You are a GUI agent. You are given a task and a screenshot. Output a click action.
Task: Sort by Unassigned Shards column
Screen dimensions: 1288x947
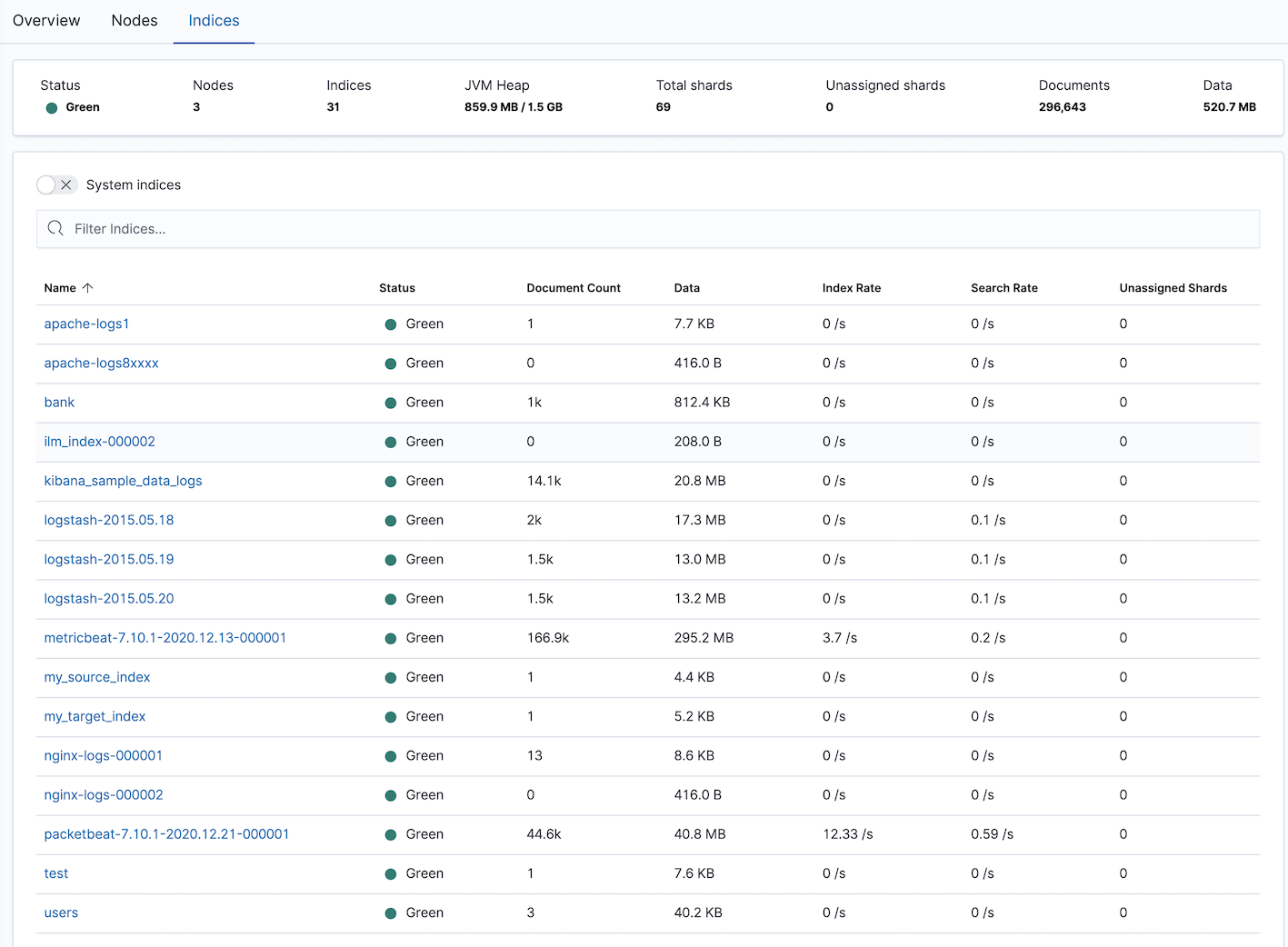tap(1173, 288)
